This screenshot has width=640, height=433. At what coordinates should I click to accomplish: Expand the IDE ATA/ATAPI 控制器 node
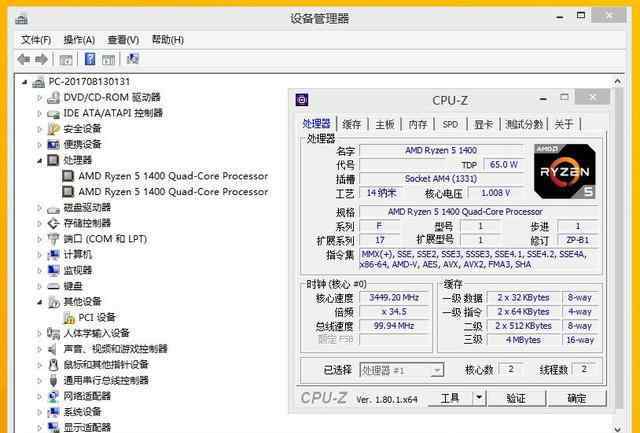[x=40, y=113]
